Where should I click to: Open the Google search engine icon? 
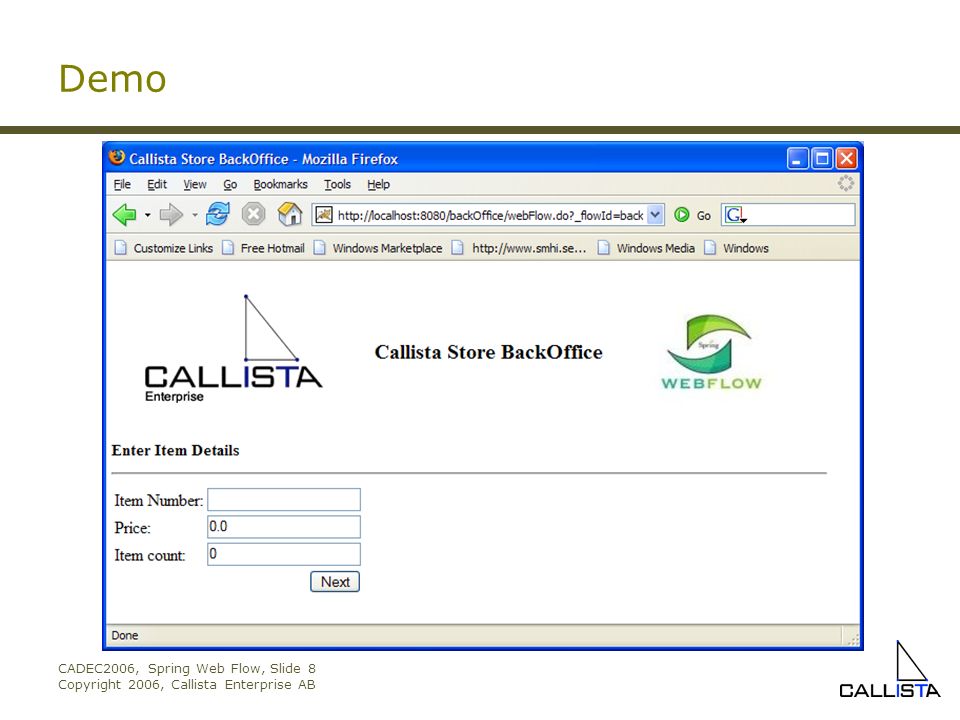tap(735, 215)
